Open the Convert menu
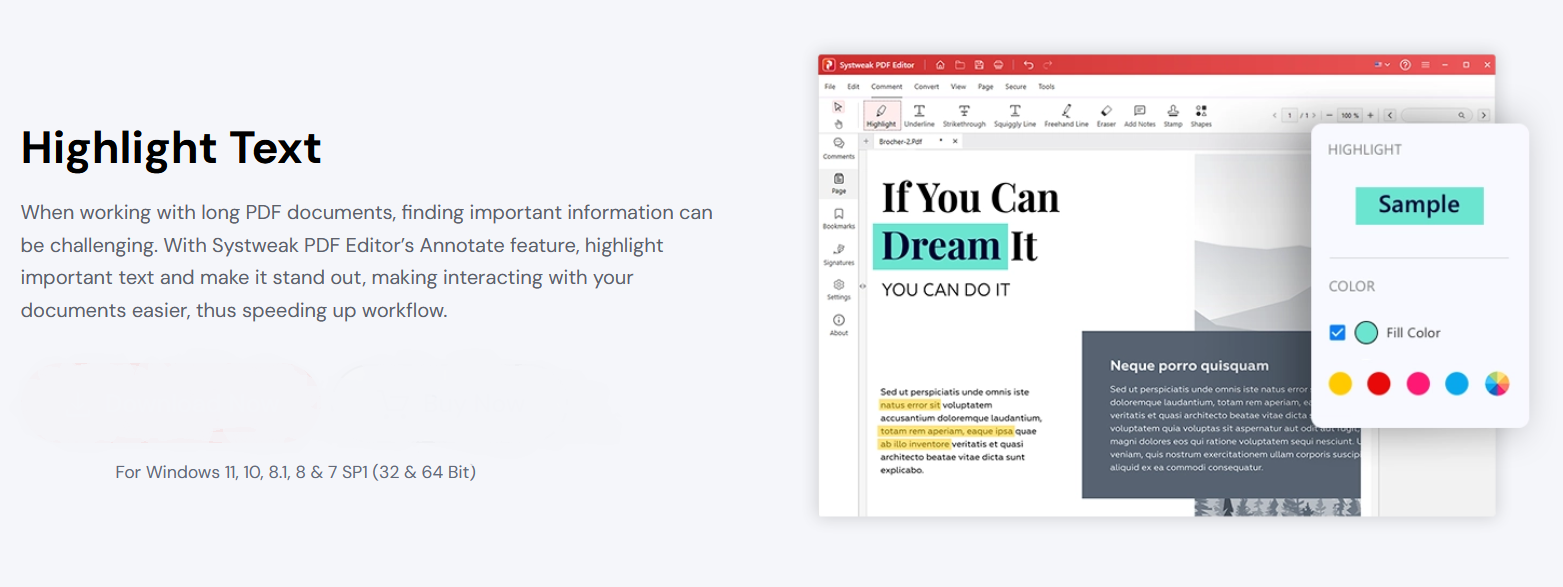Screen dimensions: 1563x587 pos(926,87)
